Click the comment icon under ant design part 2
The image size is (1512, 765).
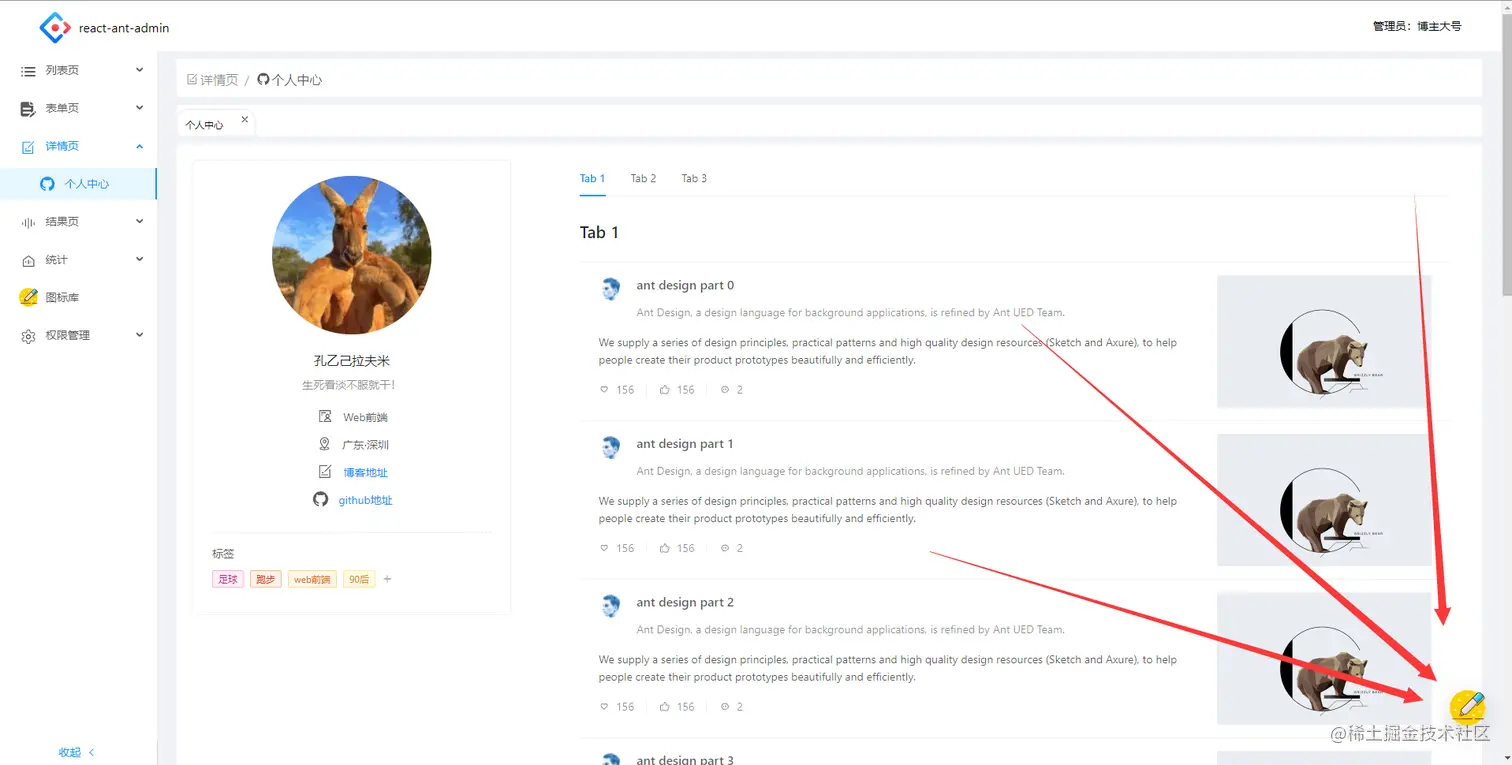pyautogui.click(x=725, y=707)
